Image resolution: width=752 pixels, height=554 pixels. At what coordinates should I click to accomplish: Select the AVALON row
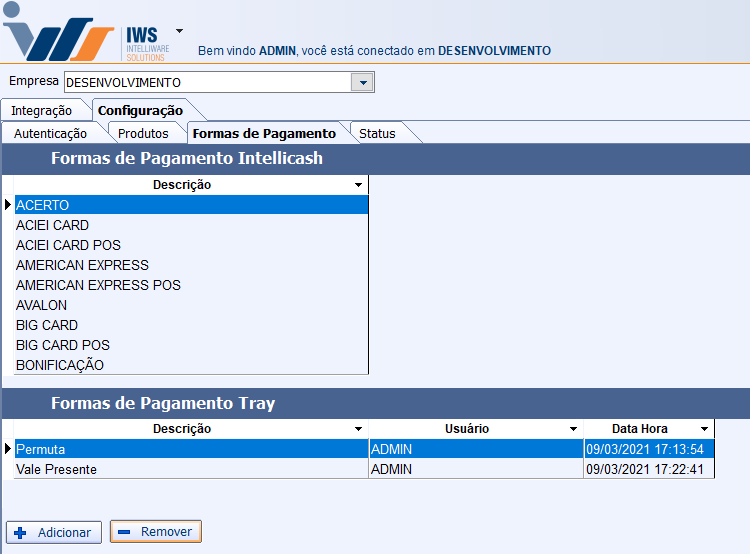[x=191, y=305]
